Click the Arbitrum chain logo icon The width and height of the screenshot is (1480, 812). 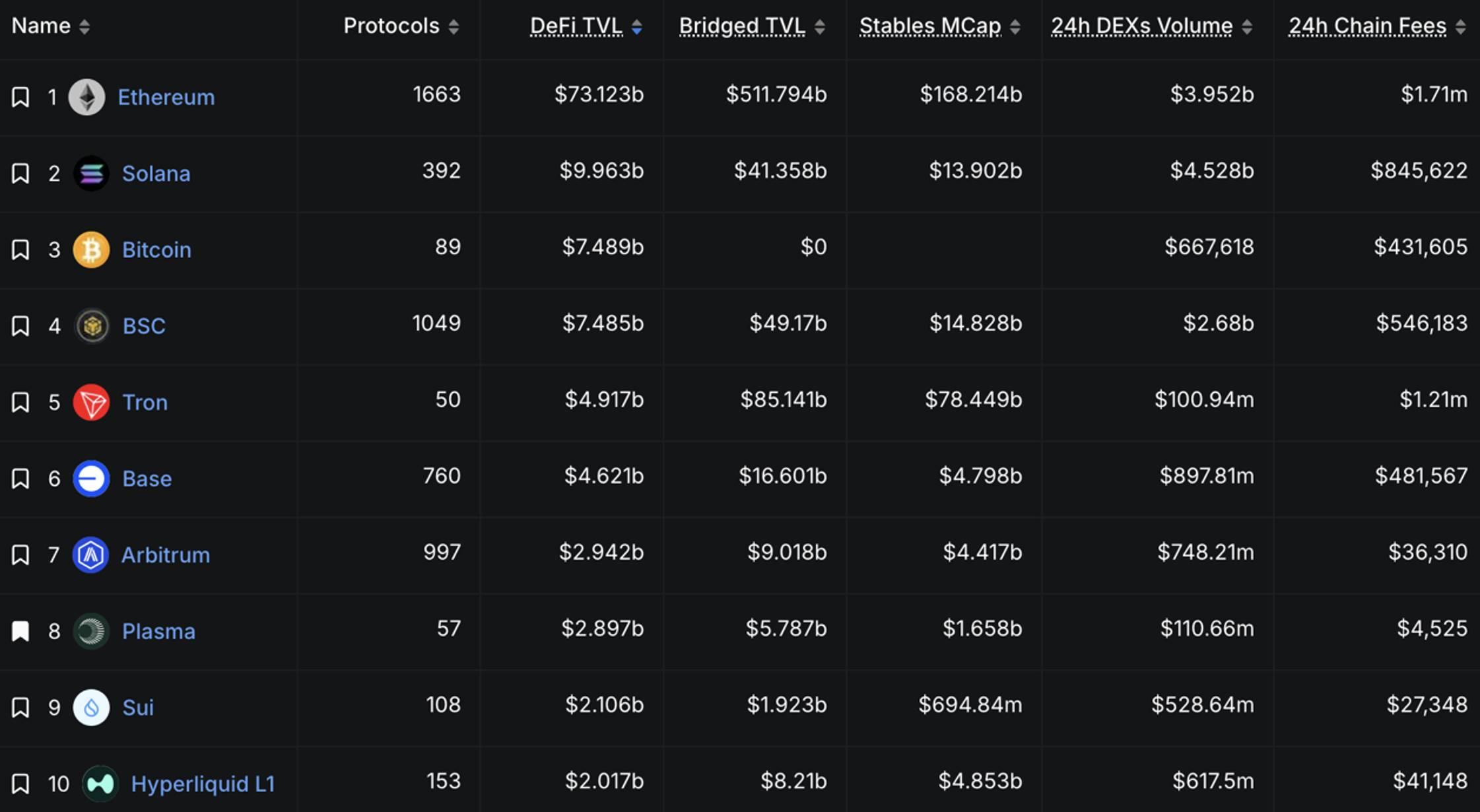click(90, 555)
